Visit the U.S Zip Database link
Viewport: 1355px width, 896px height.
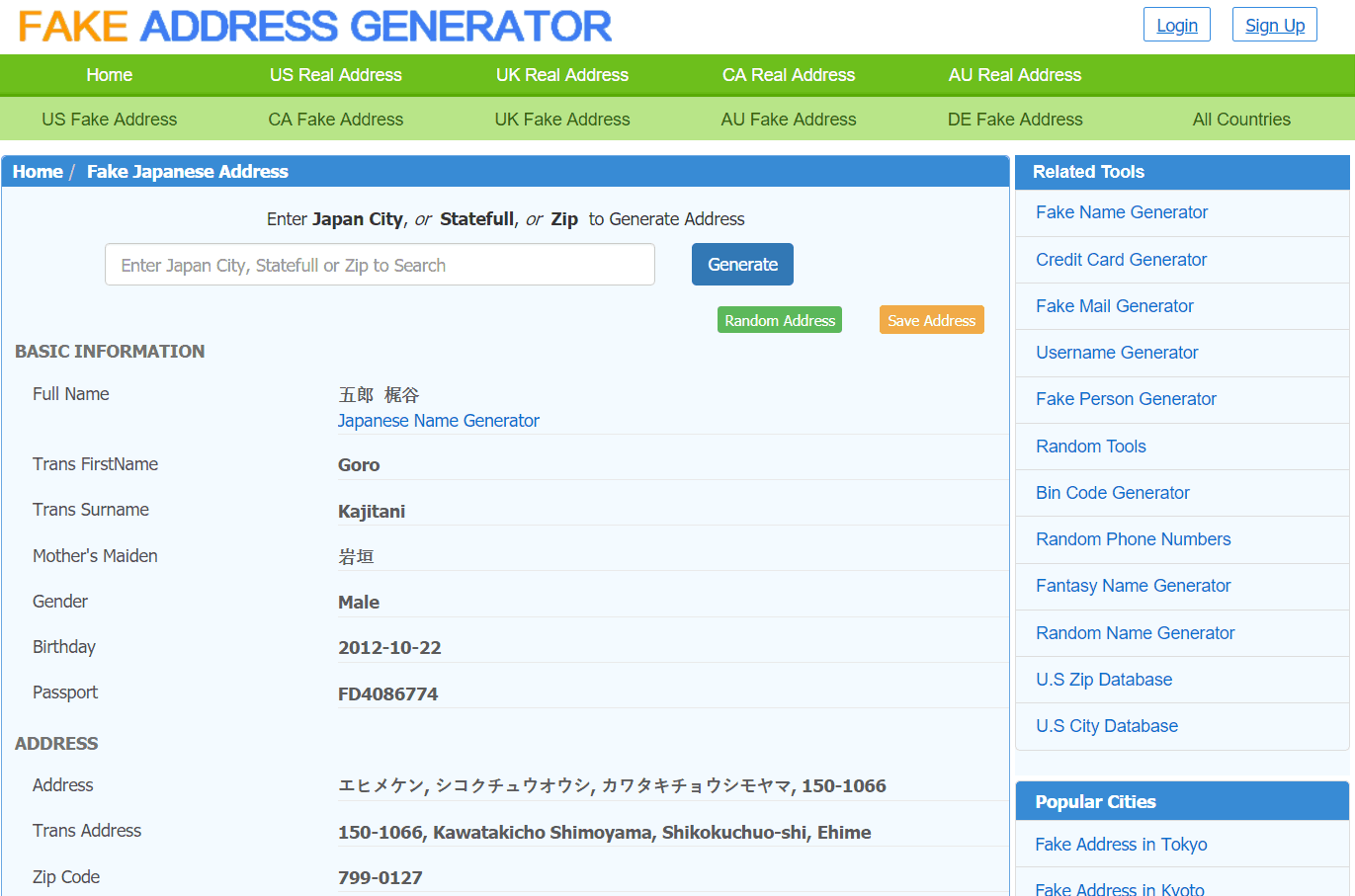click(1103, 680)
